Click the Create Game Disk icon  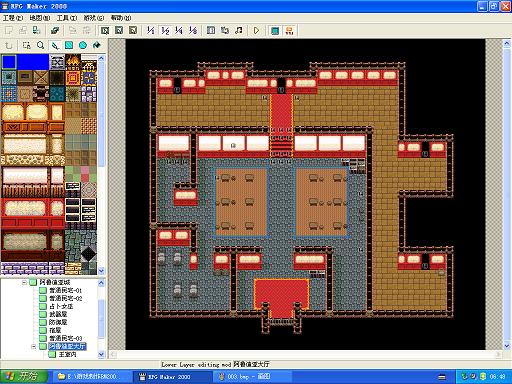(55, 31)
